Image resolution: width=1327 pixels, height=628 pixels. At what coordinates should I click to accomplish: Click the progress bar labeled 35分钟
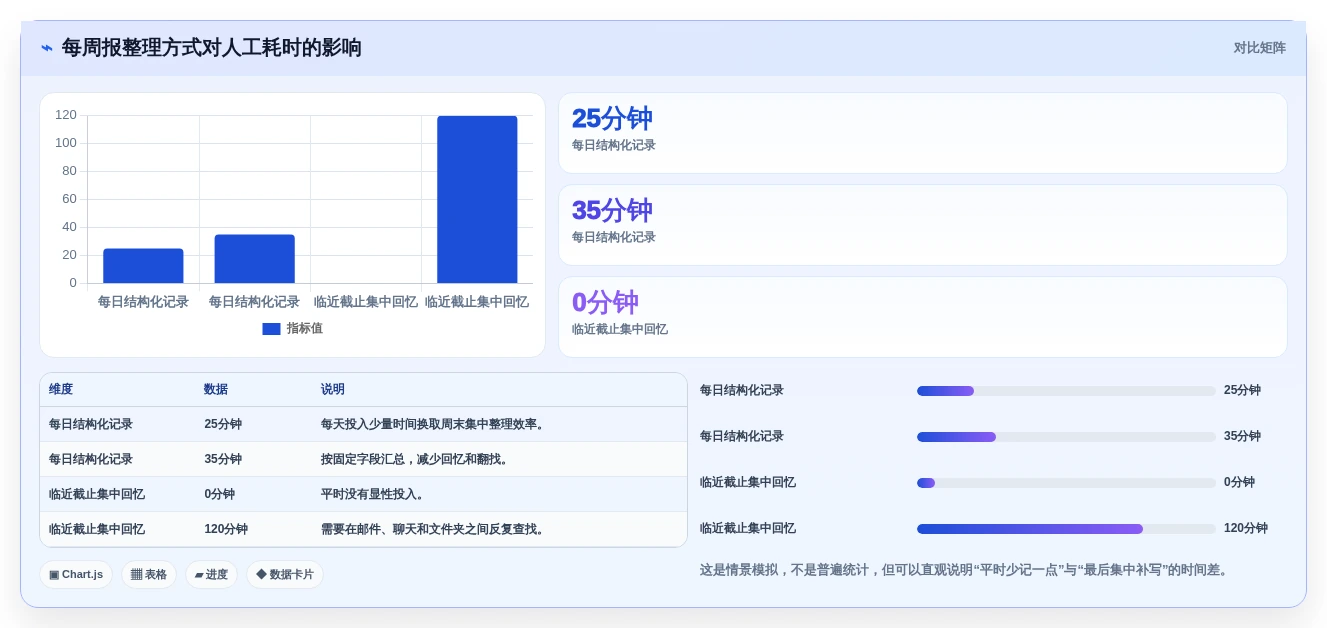[x=1066, y=437]
